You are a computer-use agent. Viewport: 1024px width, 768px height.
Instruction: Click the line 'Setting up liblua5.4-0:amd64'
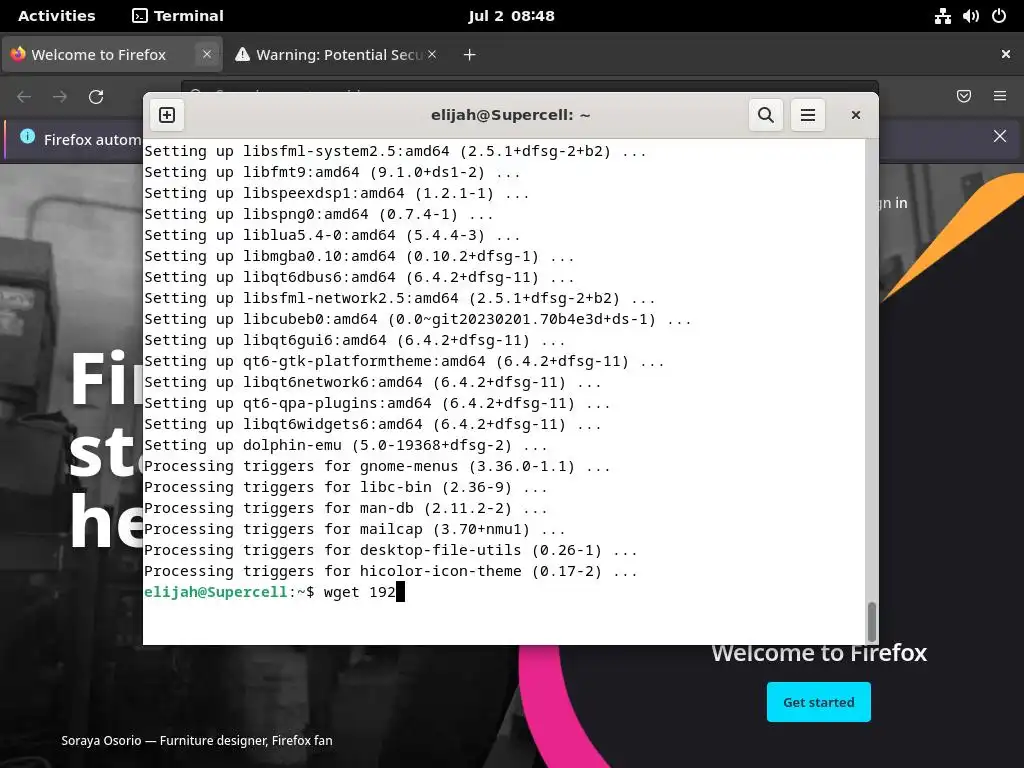point(332,234)
